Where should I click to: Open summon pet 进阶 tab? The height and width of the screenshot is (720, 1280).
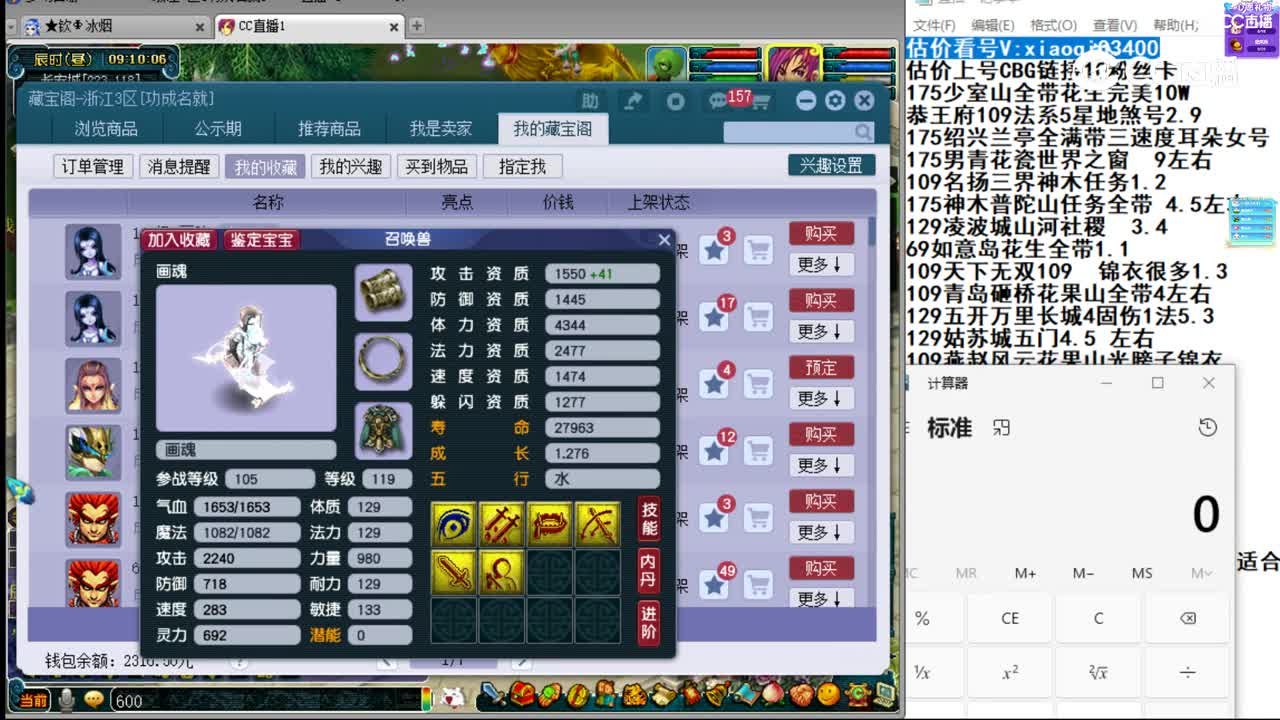point(648,622)
